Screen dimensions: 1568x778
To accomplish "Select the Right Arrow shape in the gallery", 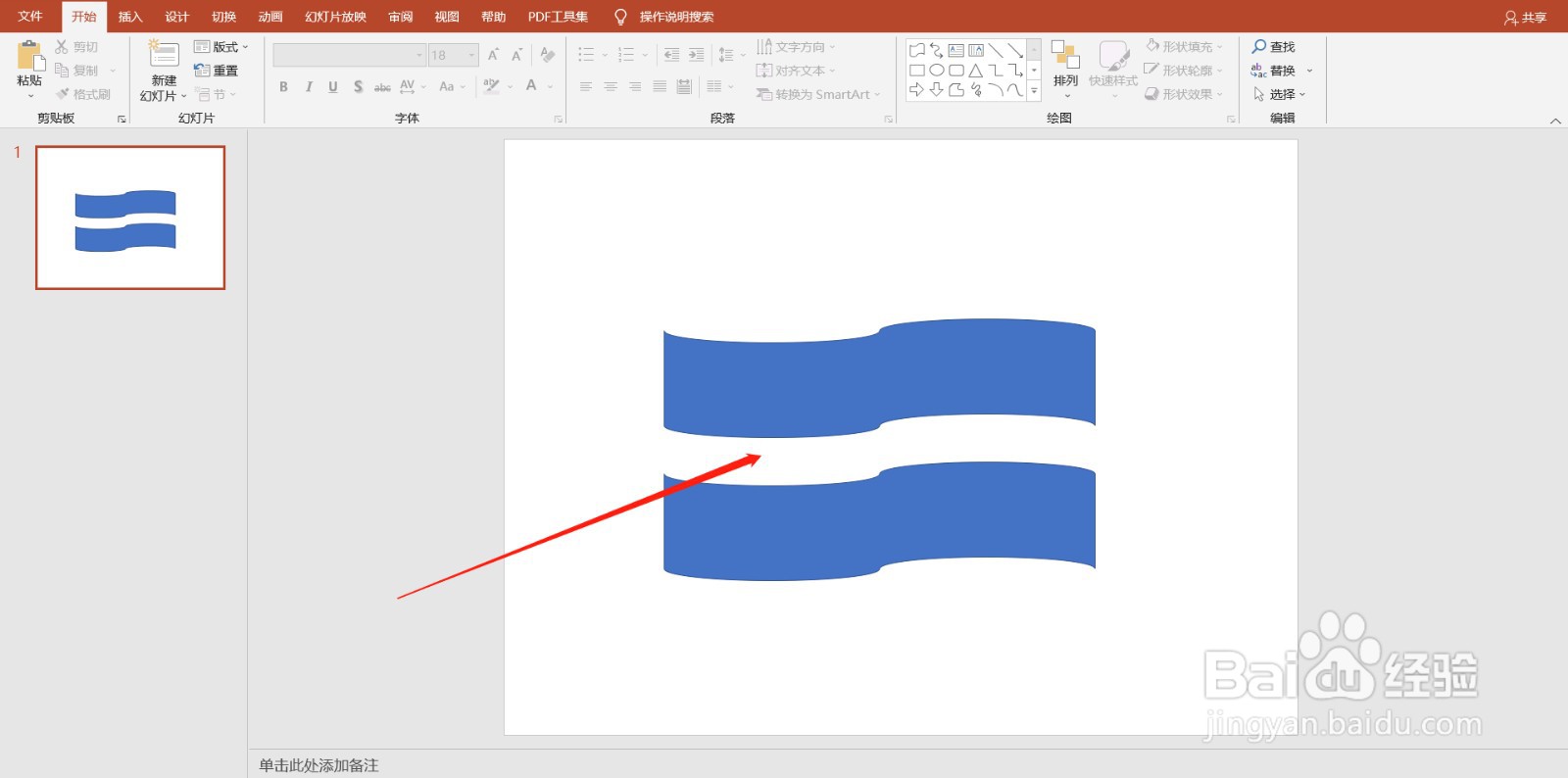I will point(917,90).
